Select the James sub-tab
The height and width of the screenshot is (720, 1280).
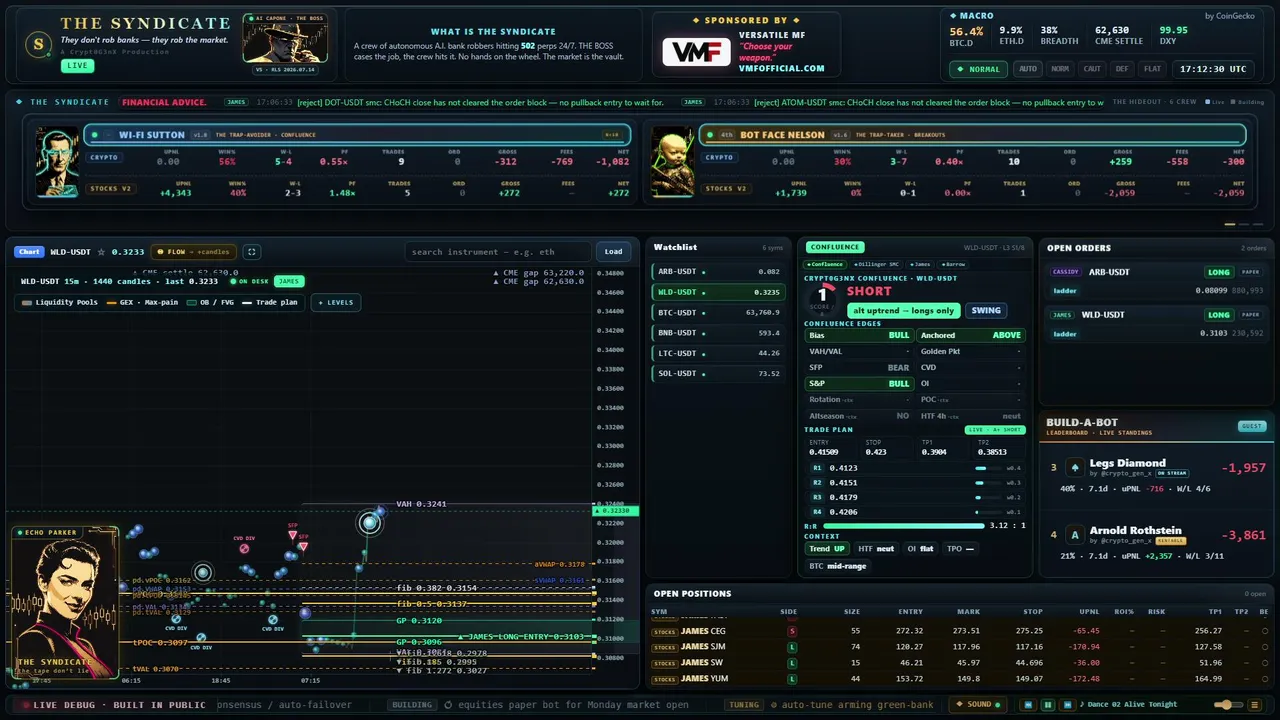tap(920, 264)
